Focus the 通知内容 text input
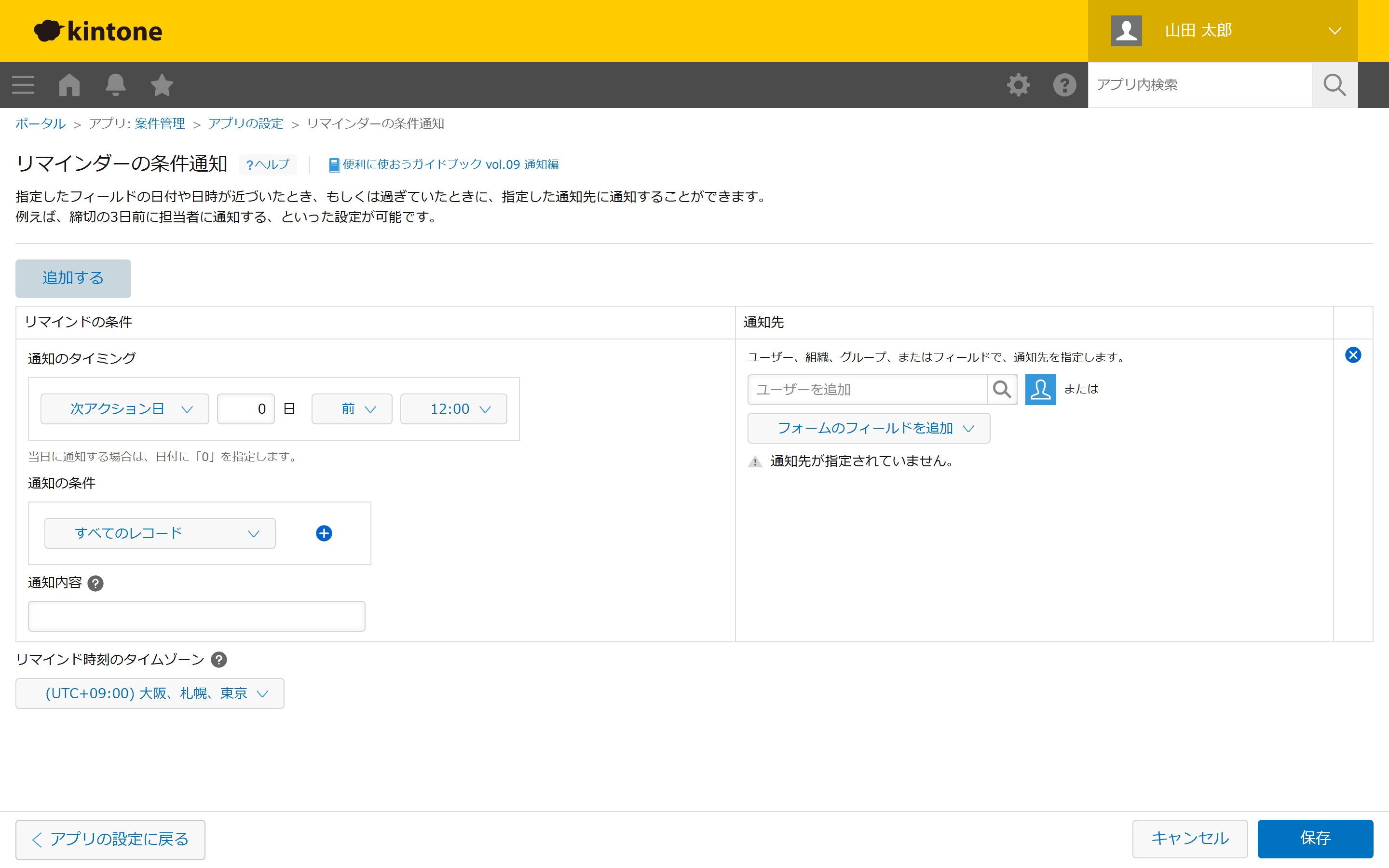This screenshot has height=868, width=1389. pos(196,616)
